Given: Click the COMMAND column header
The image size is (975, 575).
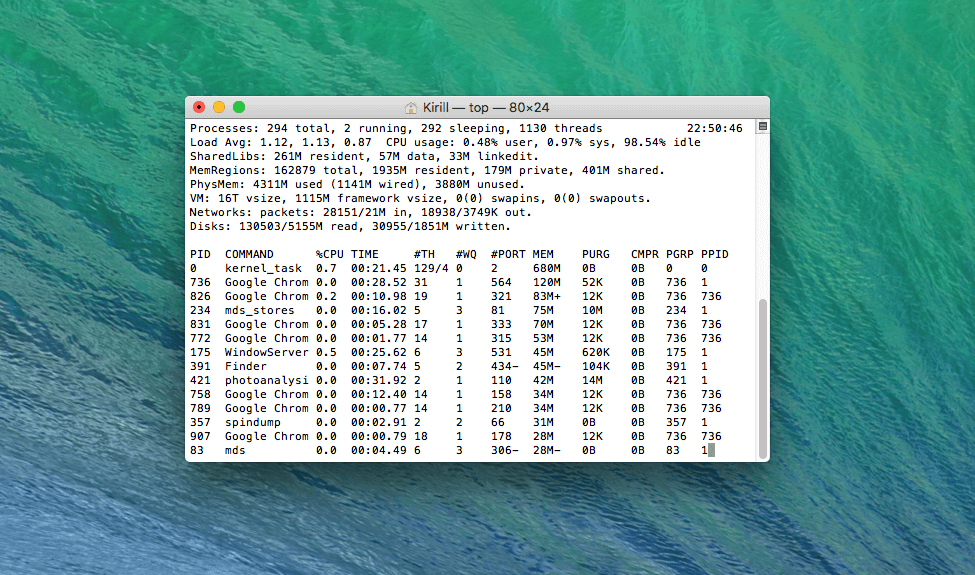Looking at the screenshot, I should pos(249,254).
